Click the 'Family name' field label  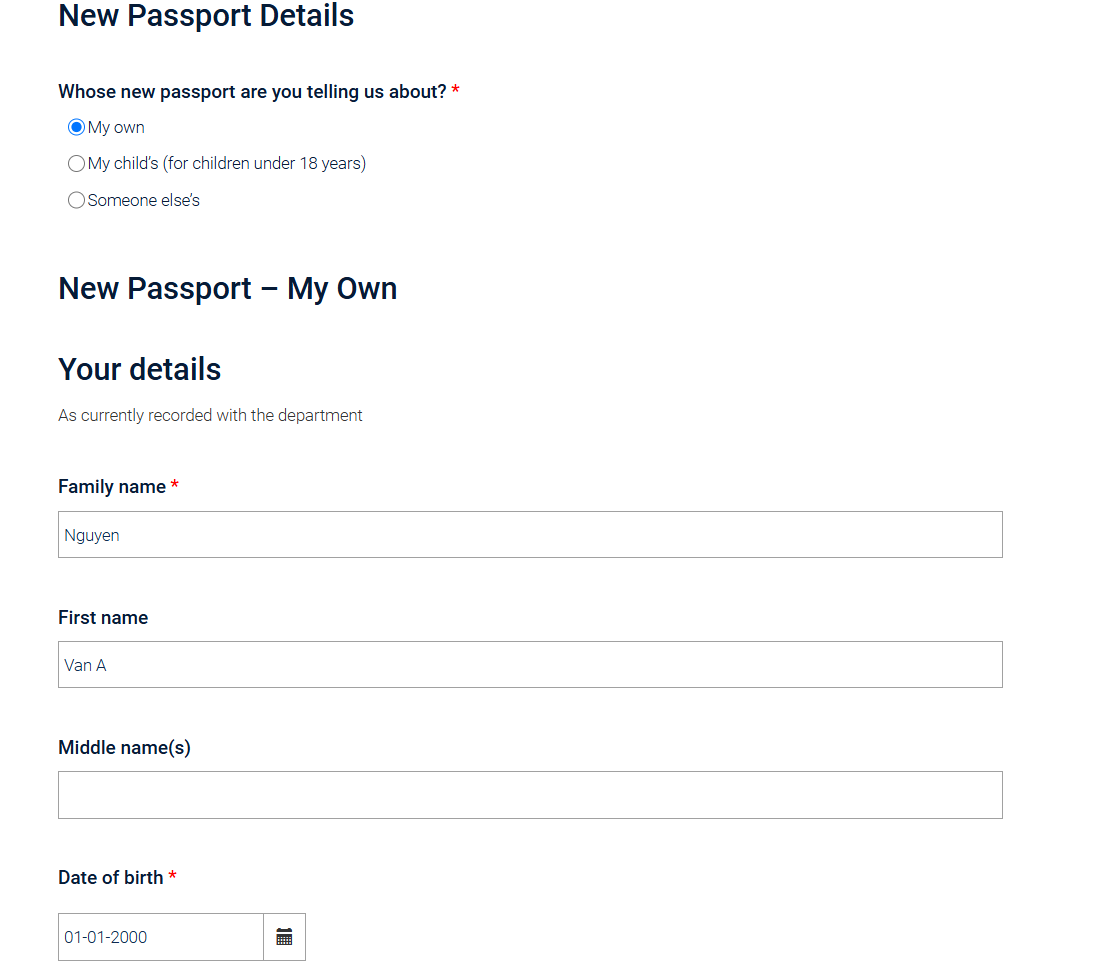pyautogui.click(x=112, y=487)
